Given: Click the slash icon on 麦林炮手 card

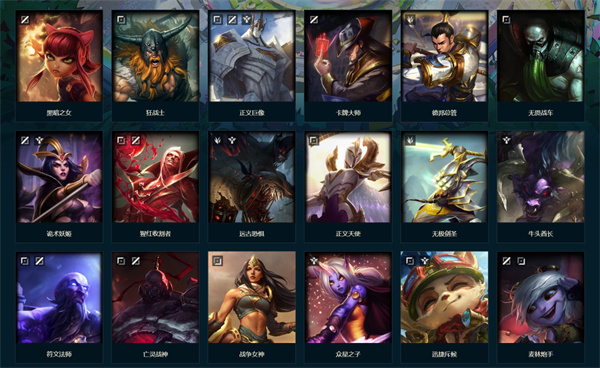Looking at the screenshot, I should (506, 261).
